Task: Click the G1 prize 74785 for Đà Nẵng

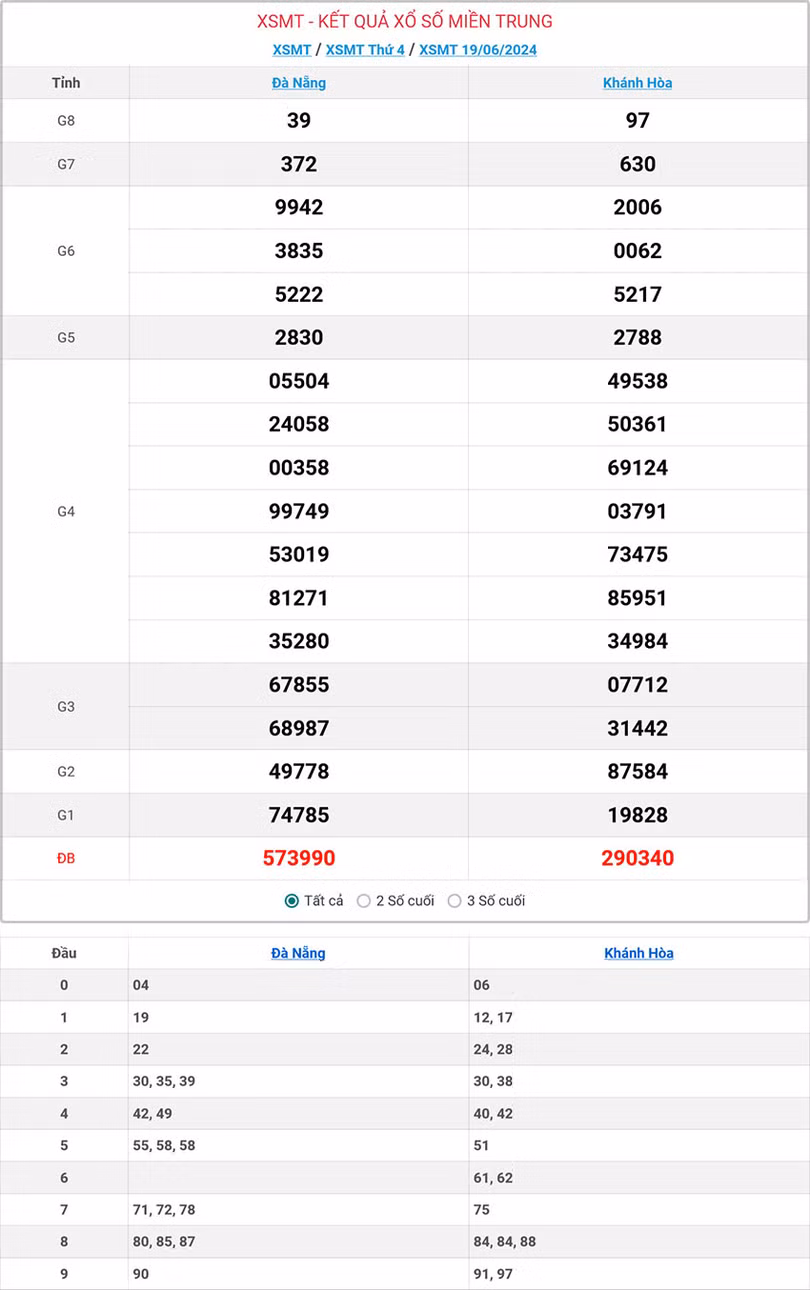Action: [297, 814]
